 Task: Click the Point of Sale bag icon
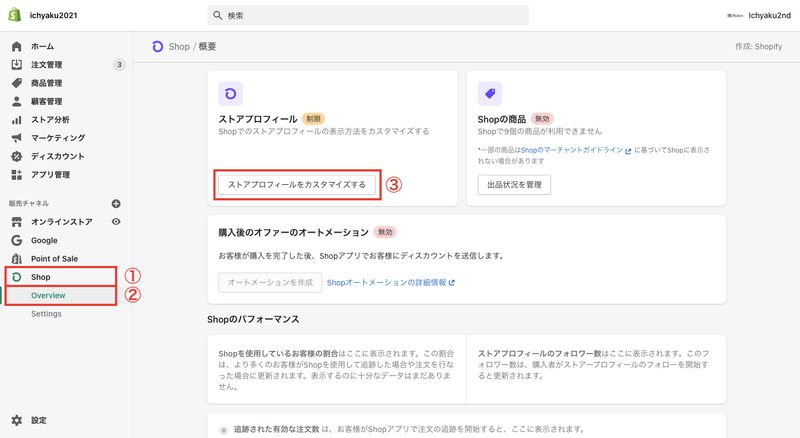pyautogui.click(x=16, y=258)
